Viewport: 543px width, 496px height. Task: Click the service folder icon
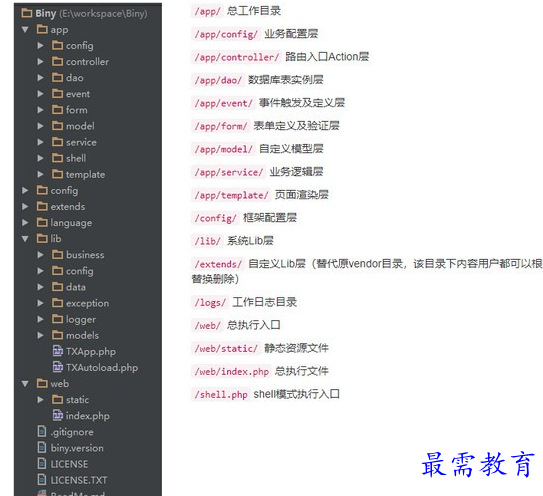[57, 142]
